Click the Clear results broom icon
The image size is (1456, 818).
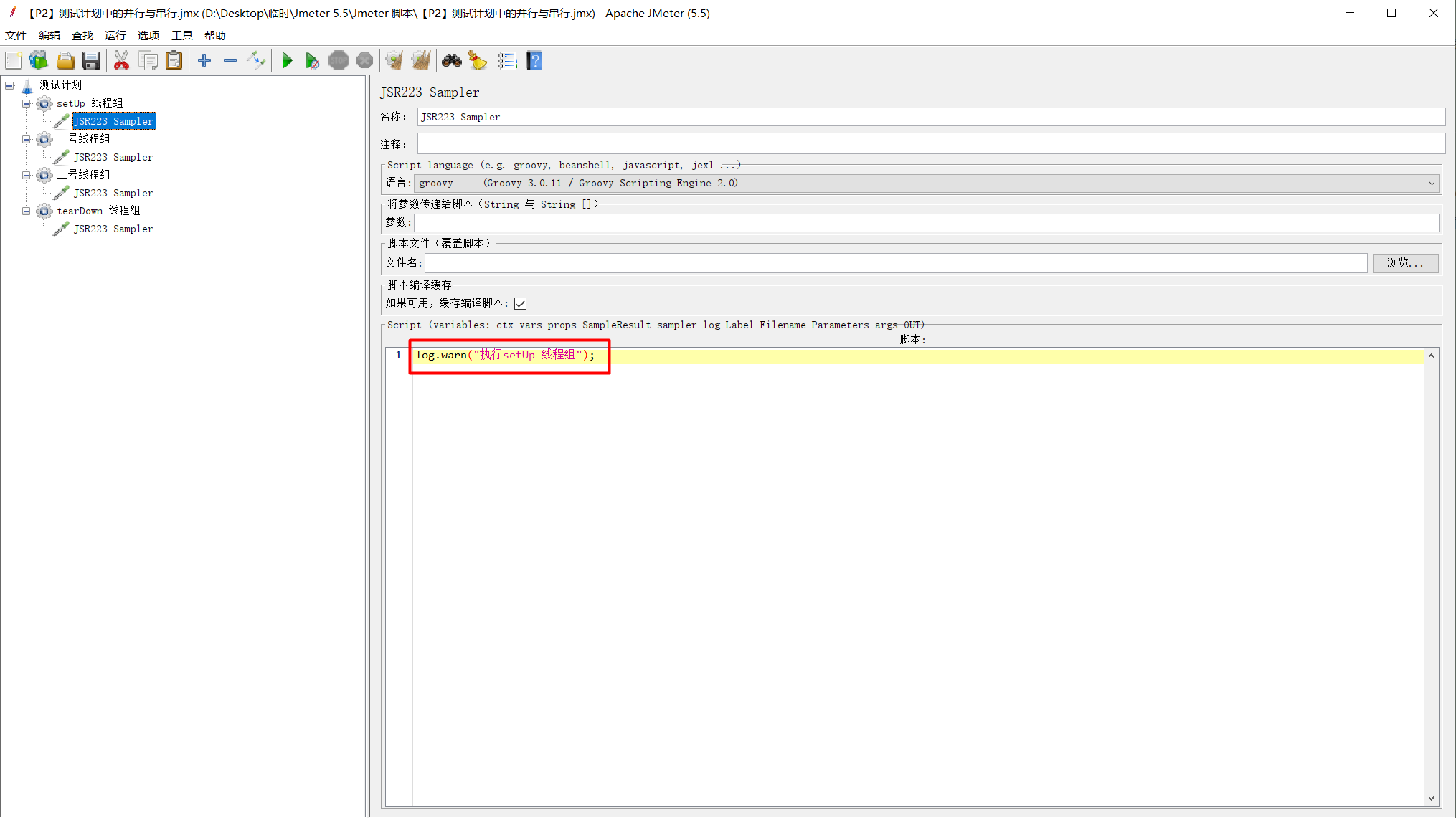(x=394, y=61)
